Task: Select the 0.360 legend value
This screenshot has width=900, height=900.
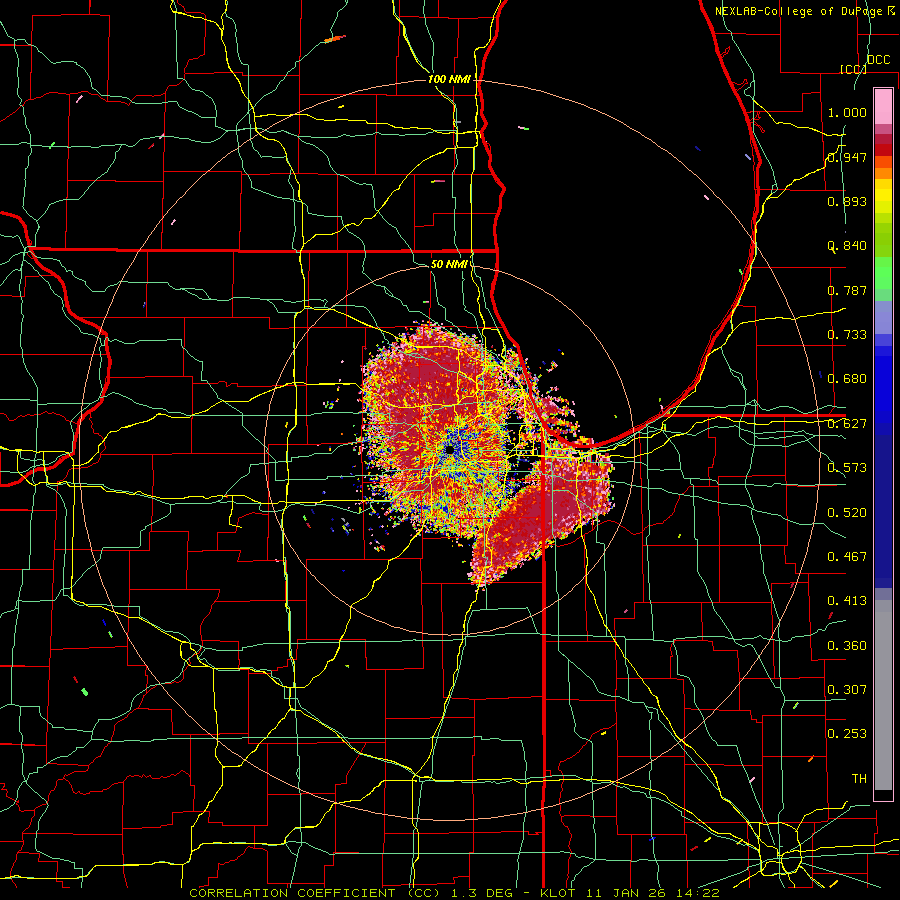Action: 847,646
